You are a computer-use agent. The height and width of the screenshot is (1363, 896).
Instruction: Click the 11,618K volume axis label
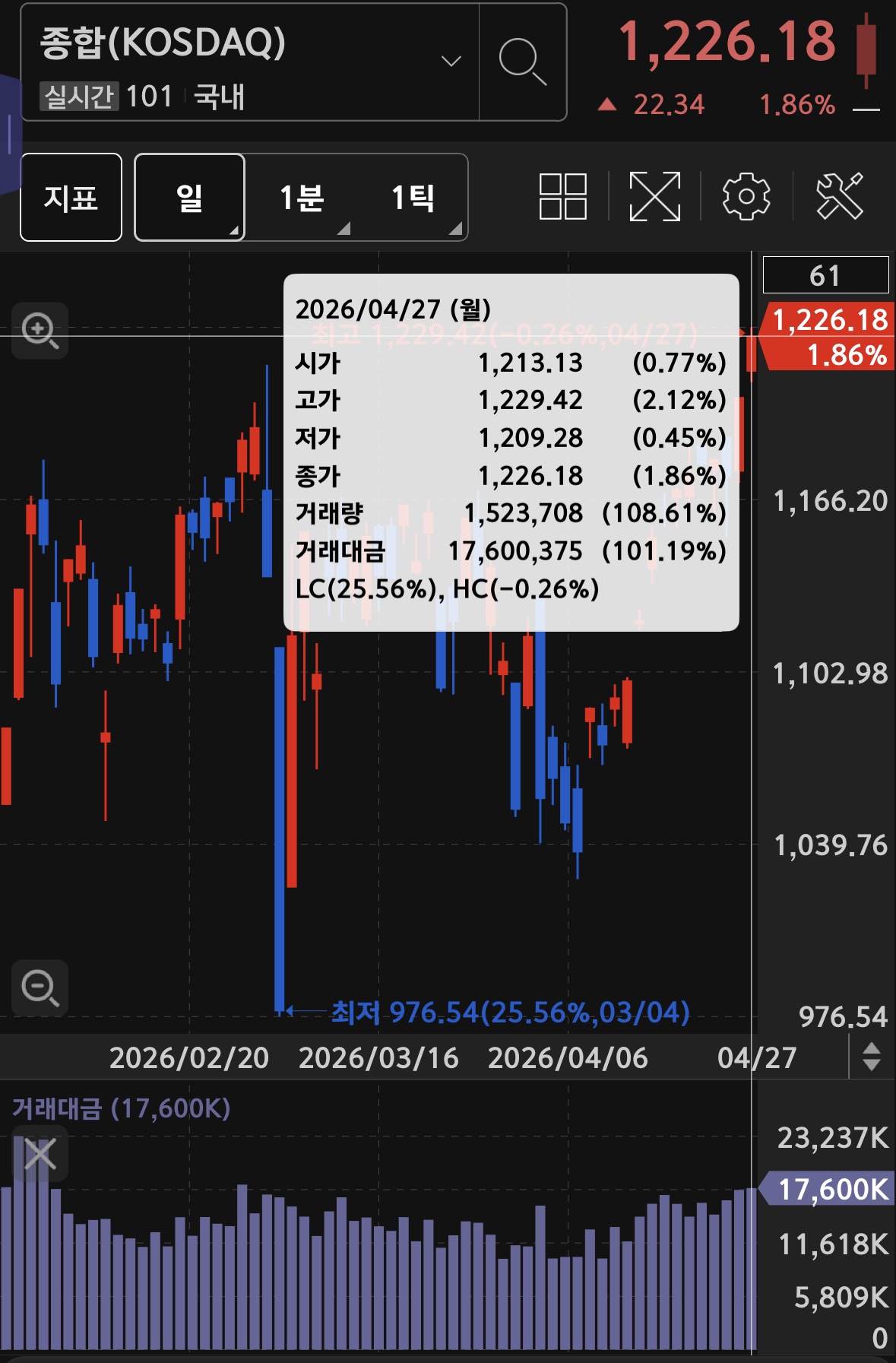coord(833,1244)
